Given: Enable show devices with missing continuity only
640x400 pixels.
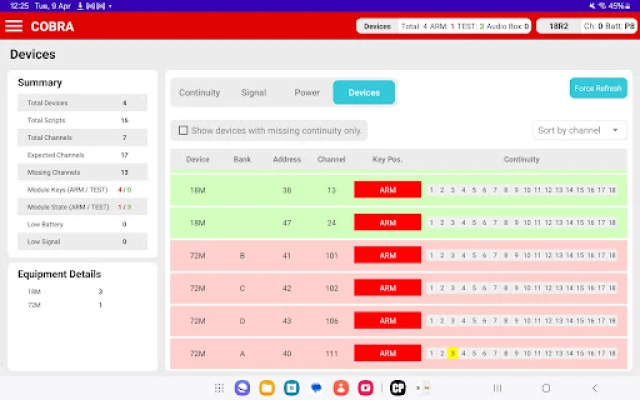Looking at the screenshot, I should tap(183, 130).
